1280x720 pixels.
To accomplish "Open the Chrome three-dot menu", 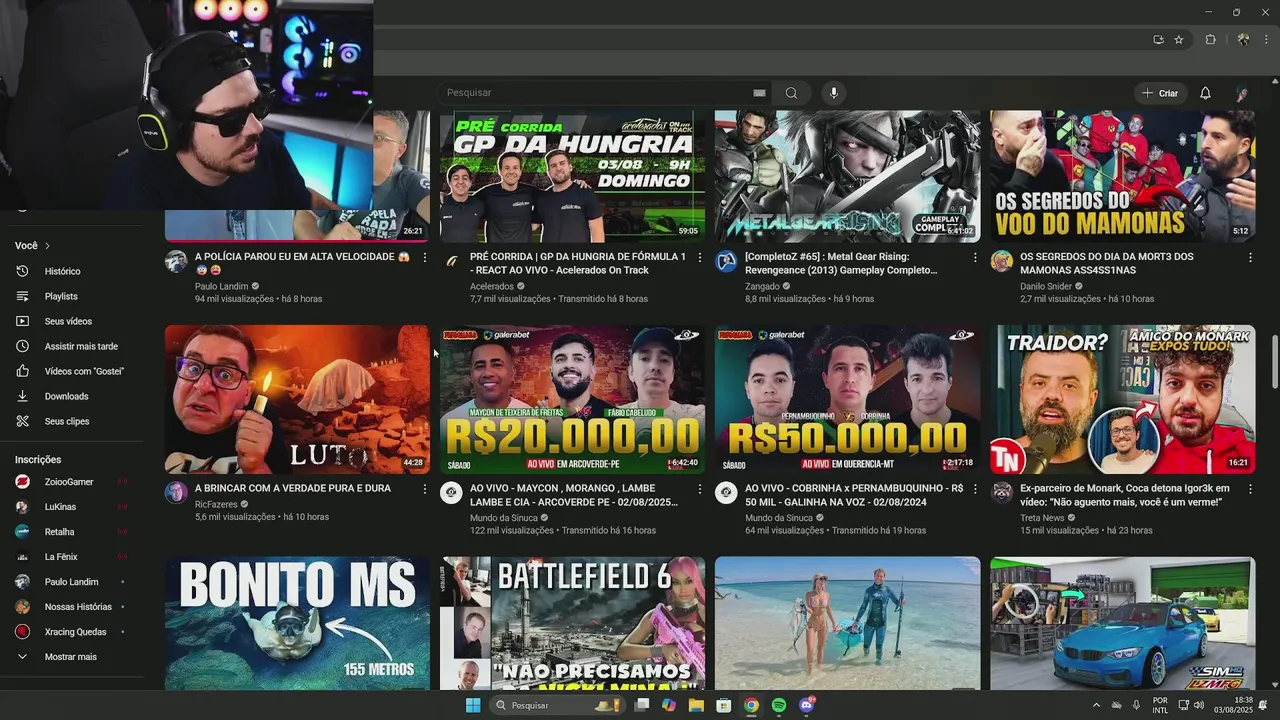I will click(x=1266, y=40).
